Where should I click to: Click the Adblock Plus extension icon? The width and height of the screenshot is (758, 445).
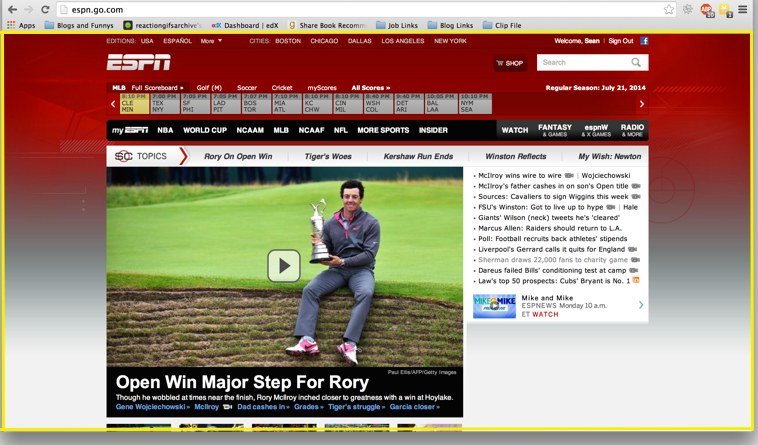click(707, 10)
